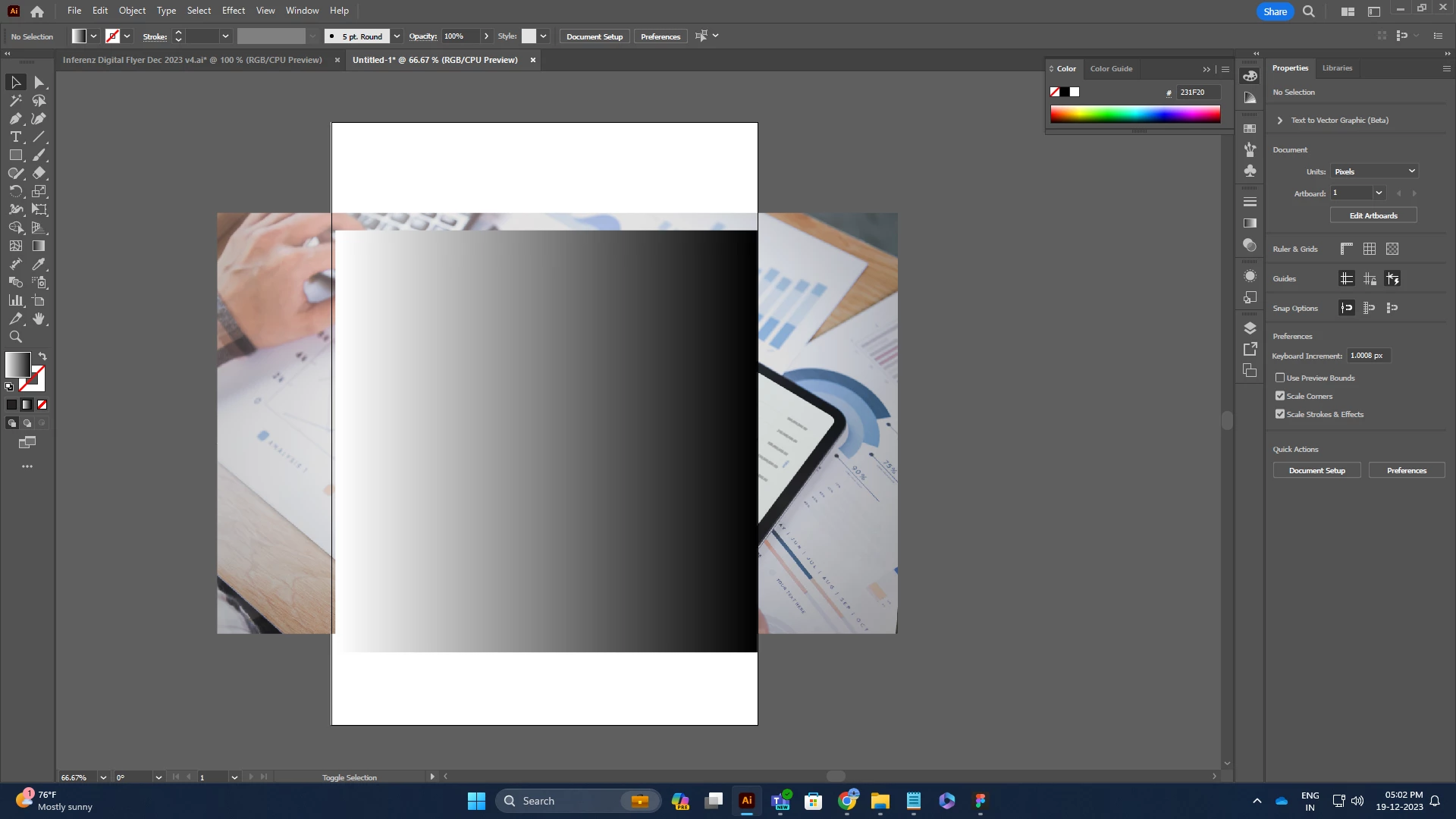Select the Zoom tool
The width and height of the screenshot is (1456, 819).
15,337
